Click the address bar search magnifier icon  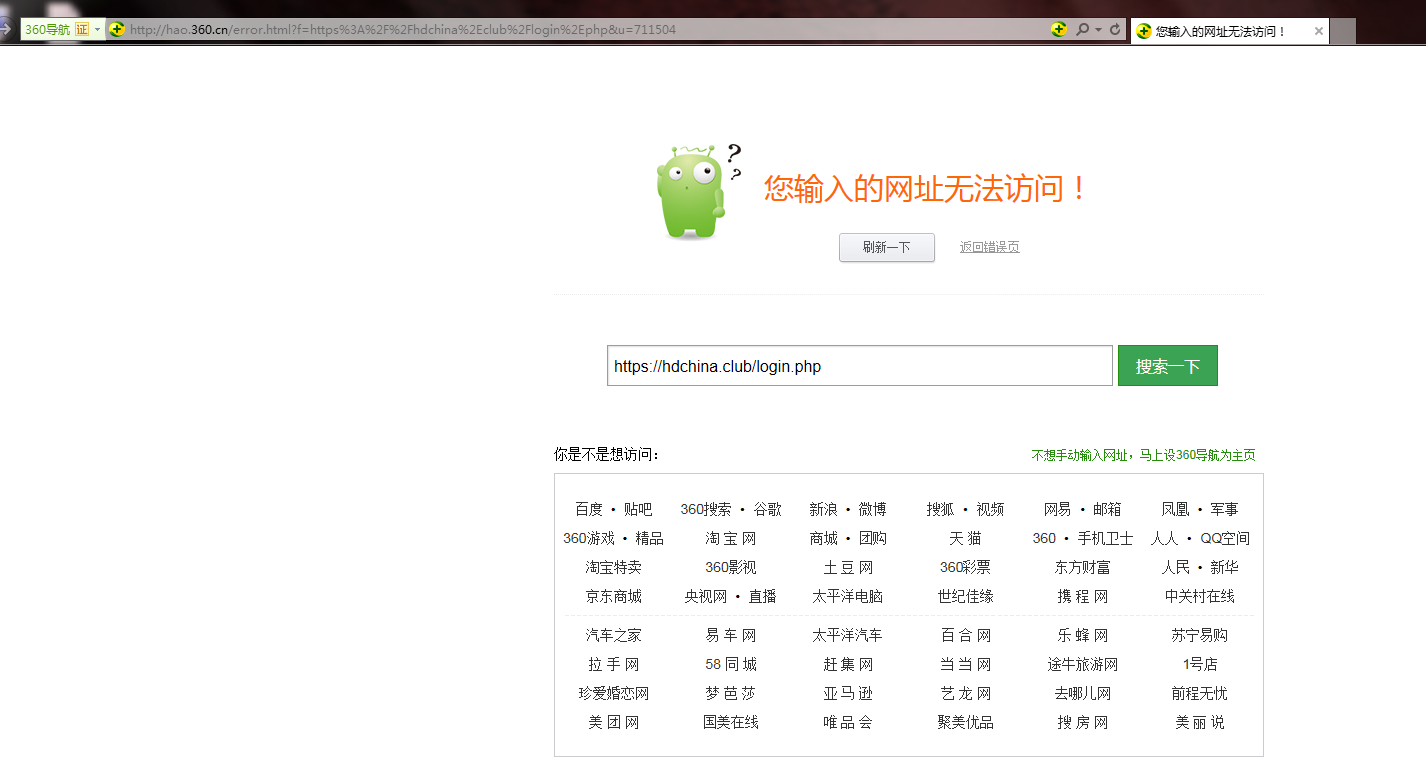(1082, 30)
